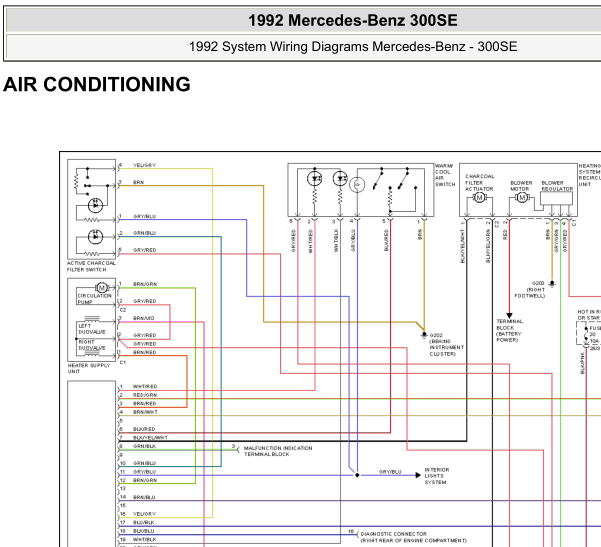Click the horizontal "WHT/RED" label at pin 1
Viewport: 601px width, 547px height.
click(145, 386)
